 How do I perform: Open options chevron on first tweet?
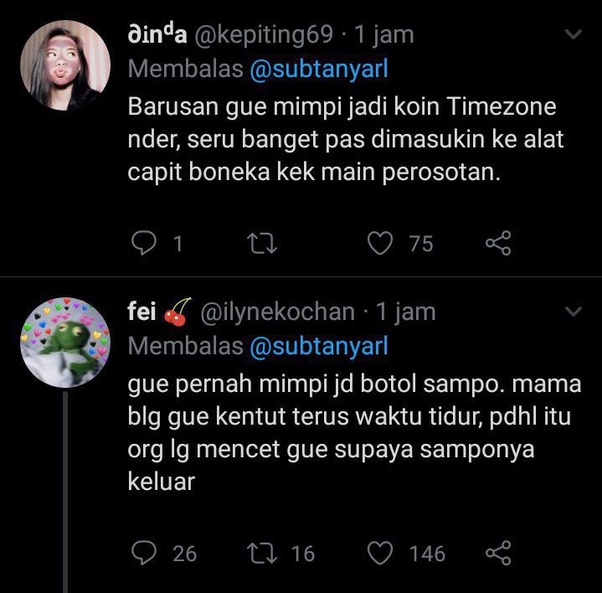[574, 35]
